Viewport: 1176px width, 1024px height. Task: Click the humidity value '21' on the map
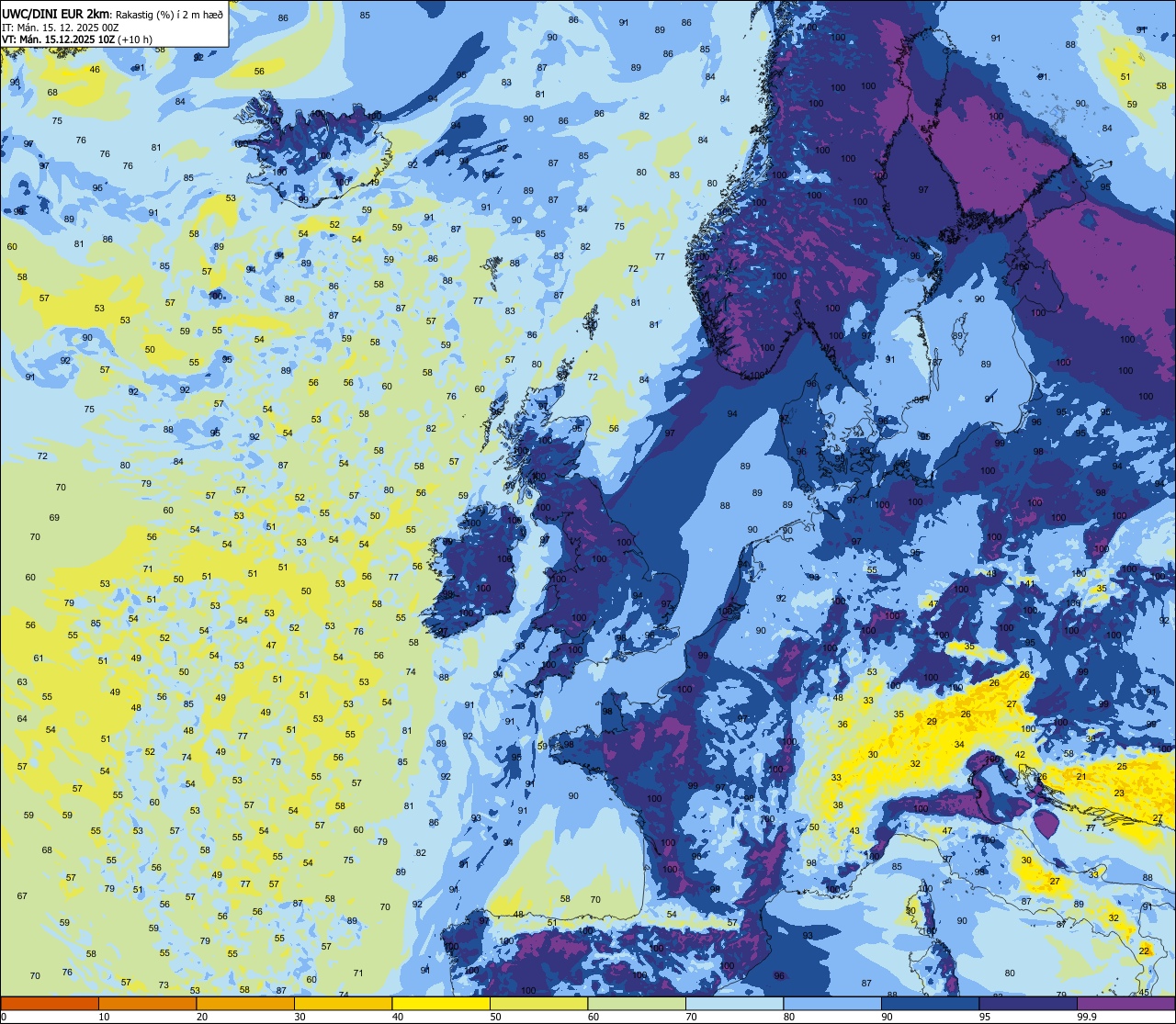1081,776
